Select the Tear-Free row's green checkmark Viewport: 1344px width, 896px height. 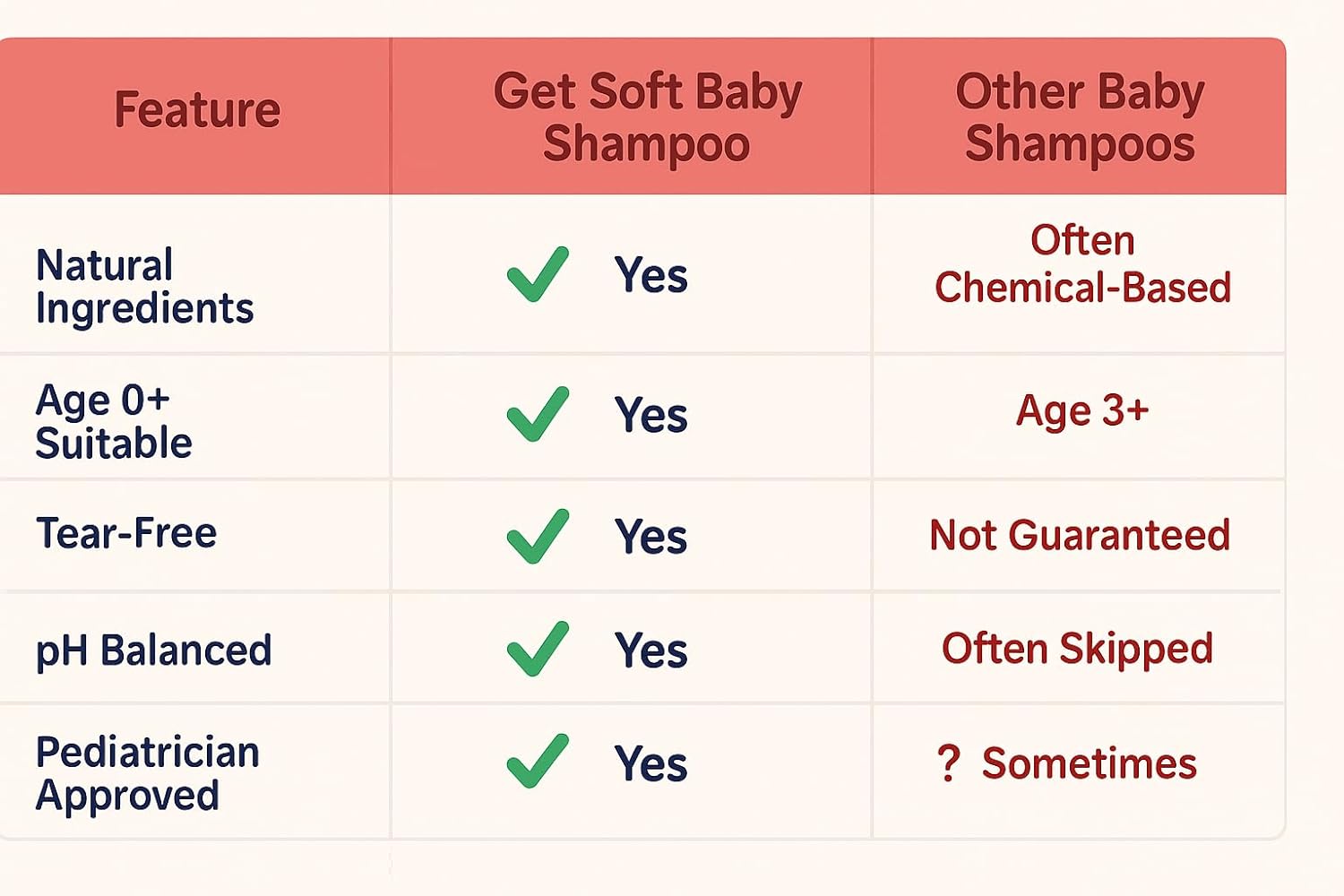(538, 536)
